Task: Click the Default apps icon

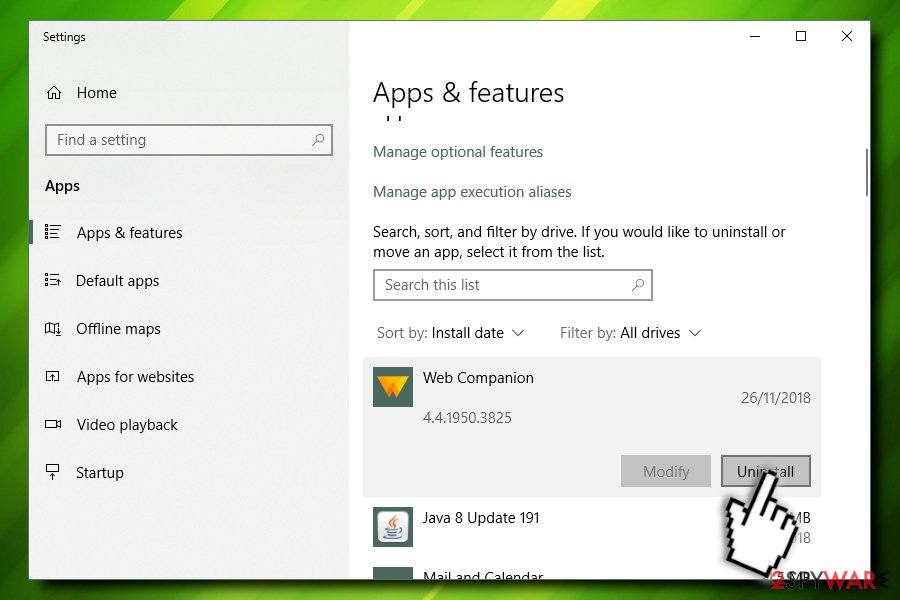Action: tap(53, 280)
